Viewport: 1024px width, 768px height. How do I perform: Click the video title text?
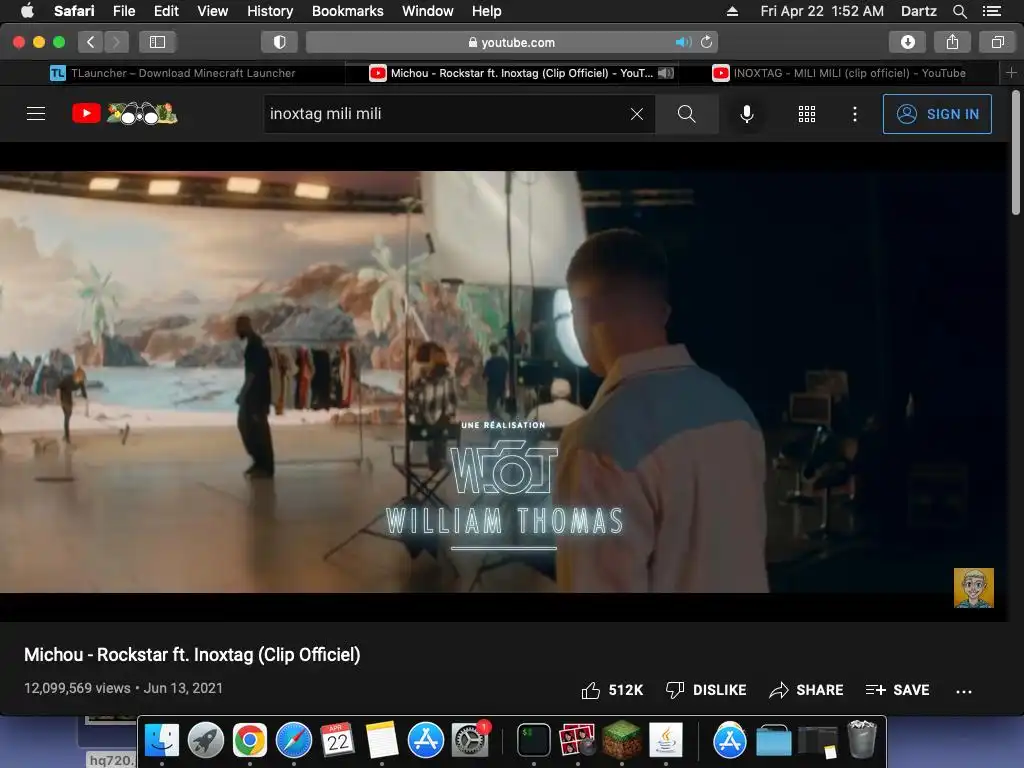tap(192, 655)
